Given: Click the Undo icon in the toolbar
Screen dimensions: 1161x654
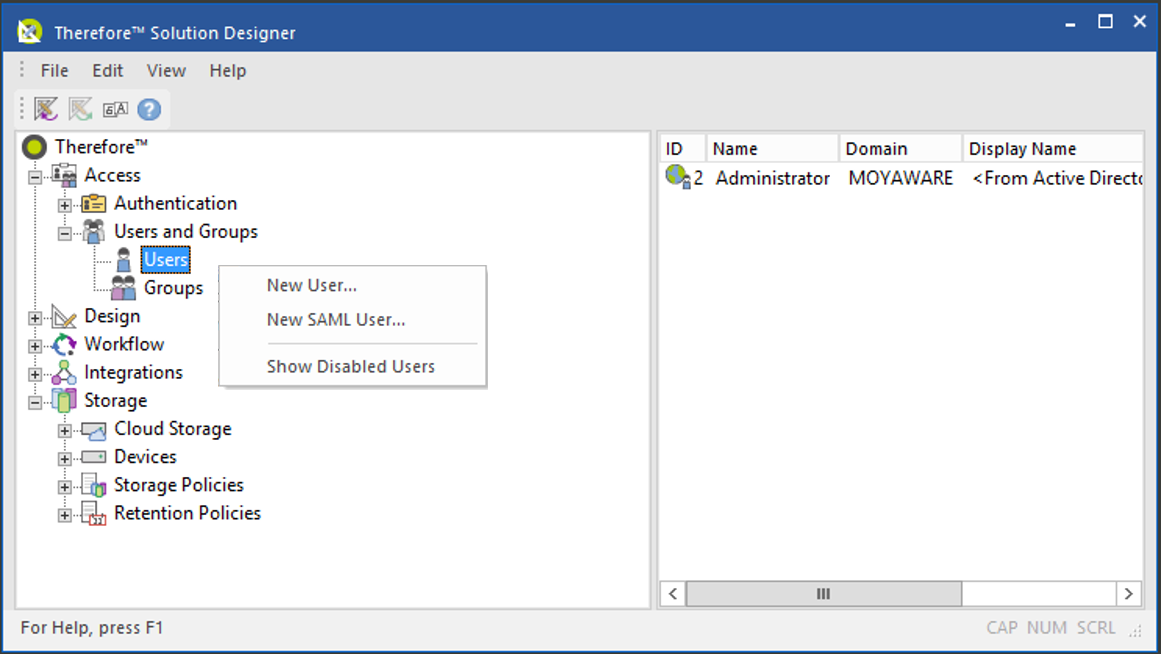Looking at the screenshot, I should (46, 108).
